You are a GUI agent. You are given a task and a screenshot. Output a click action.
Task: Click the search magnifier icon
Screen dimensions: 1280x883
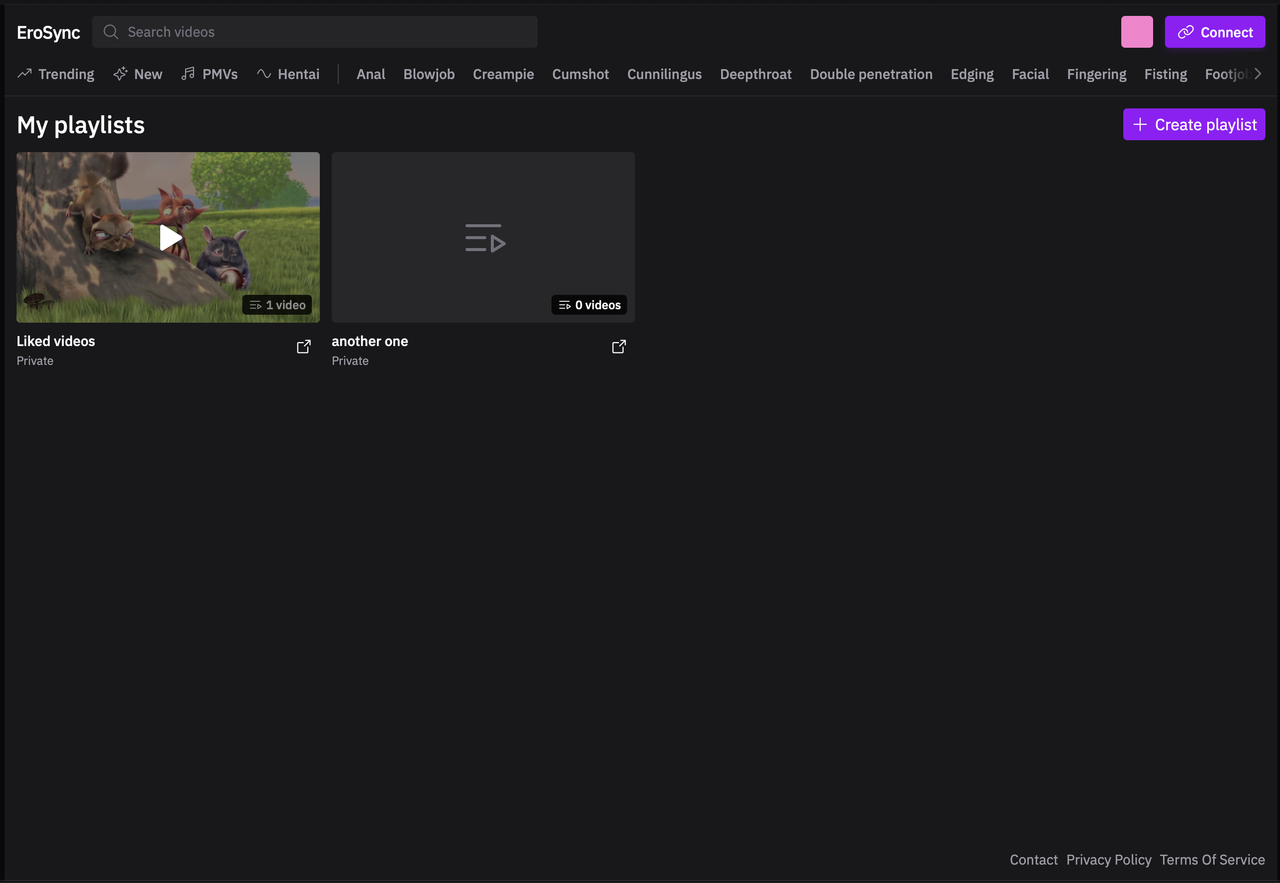[111, 32]
